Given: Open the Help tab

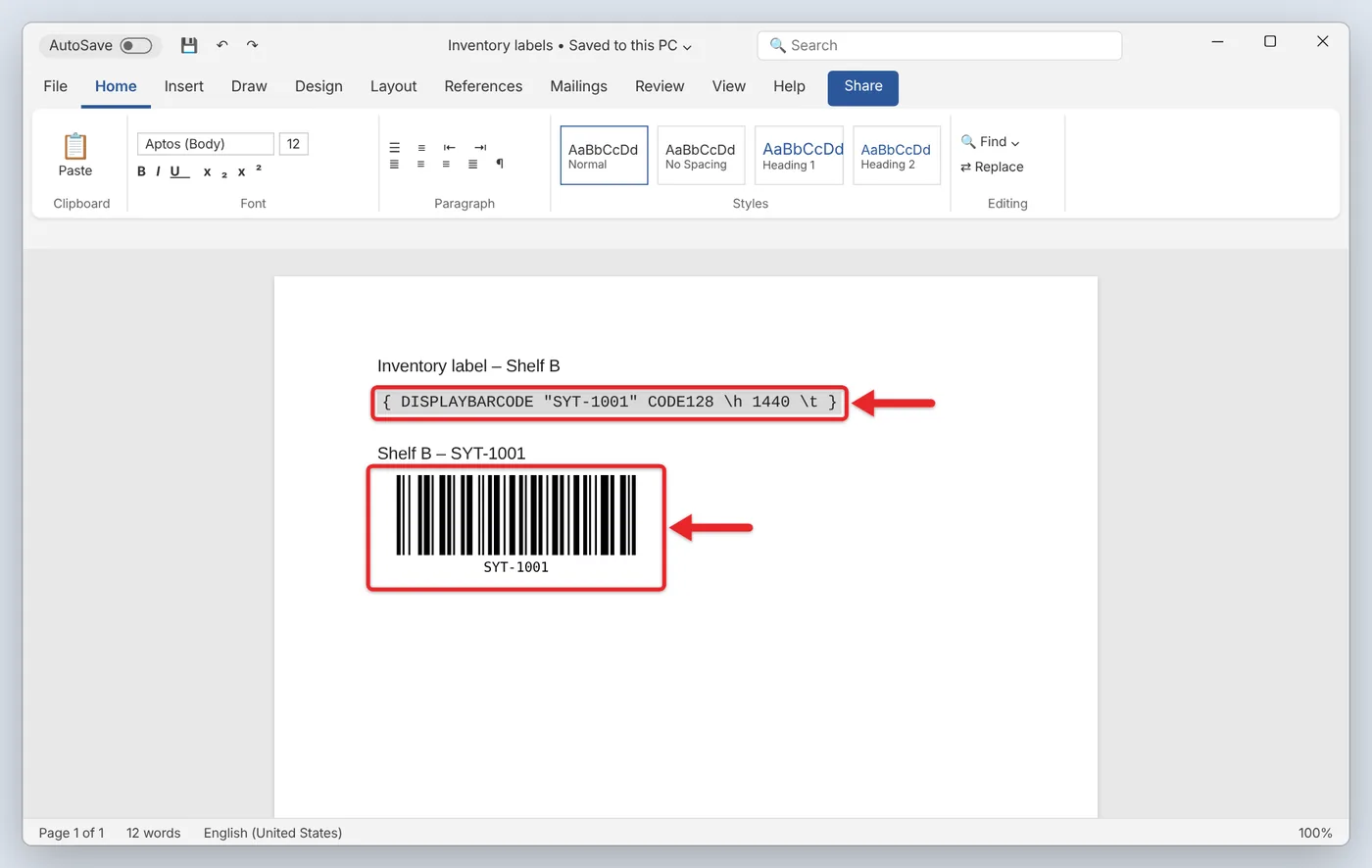Looking at the screenshot, I should (x=789, y=86).
